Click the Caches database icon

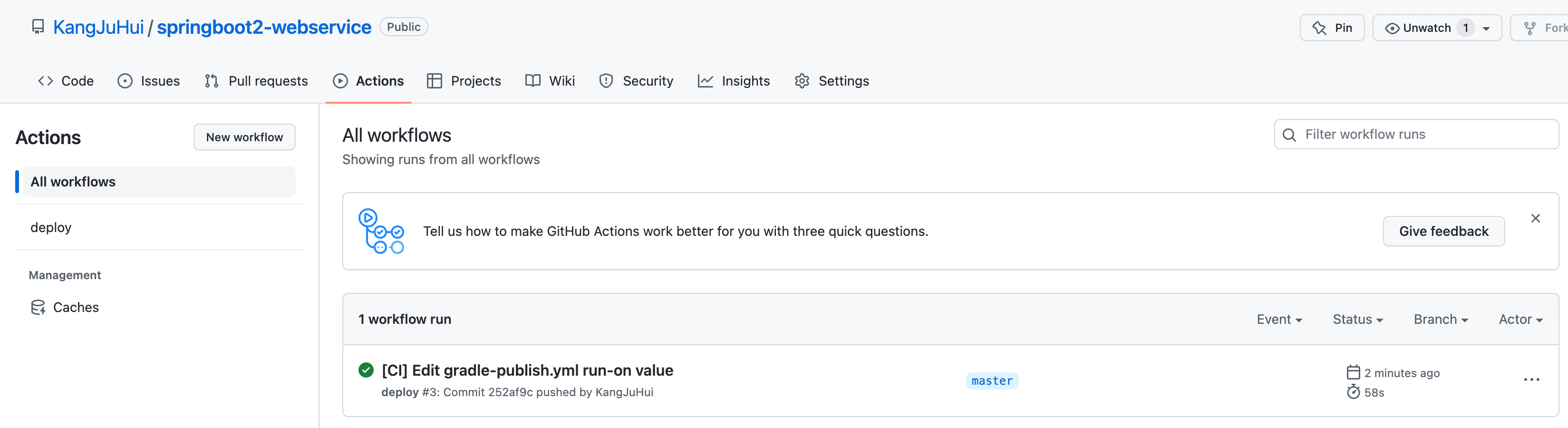38,308
